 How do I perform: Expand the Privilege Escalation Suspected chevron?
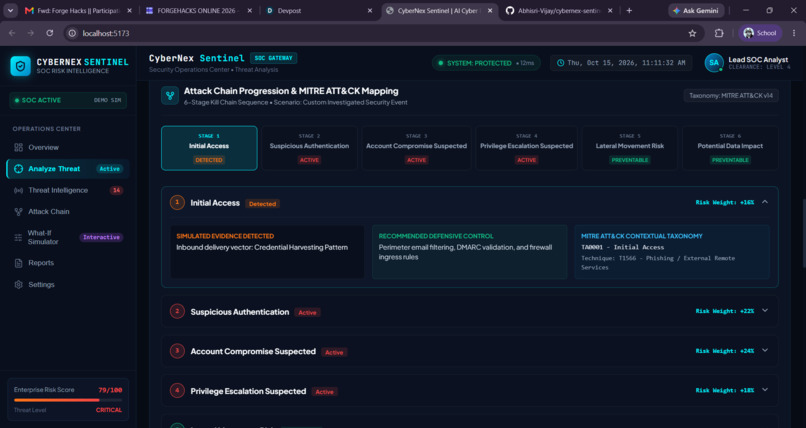point(765,390)
